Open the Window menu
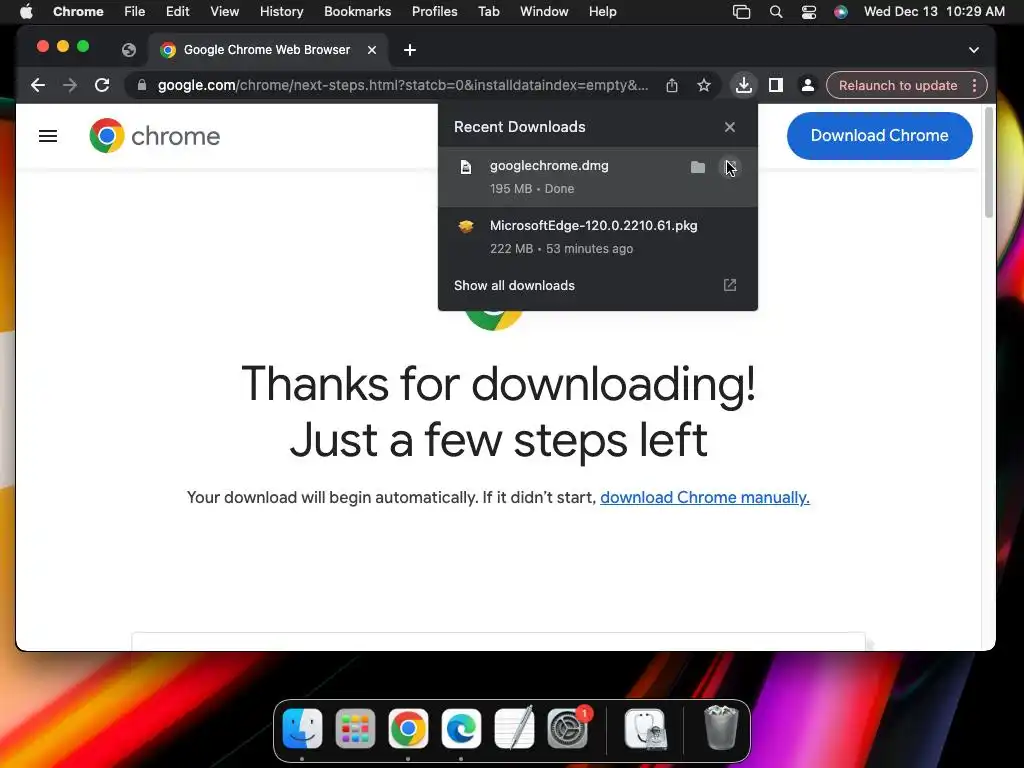Screen dimensions: 1024x768 tap(544, 12)
